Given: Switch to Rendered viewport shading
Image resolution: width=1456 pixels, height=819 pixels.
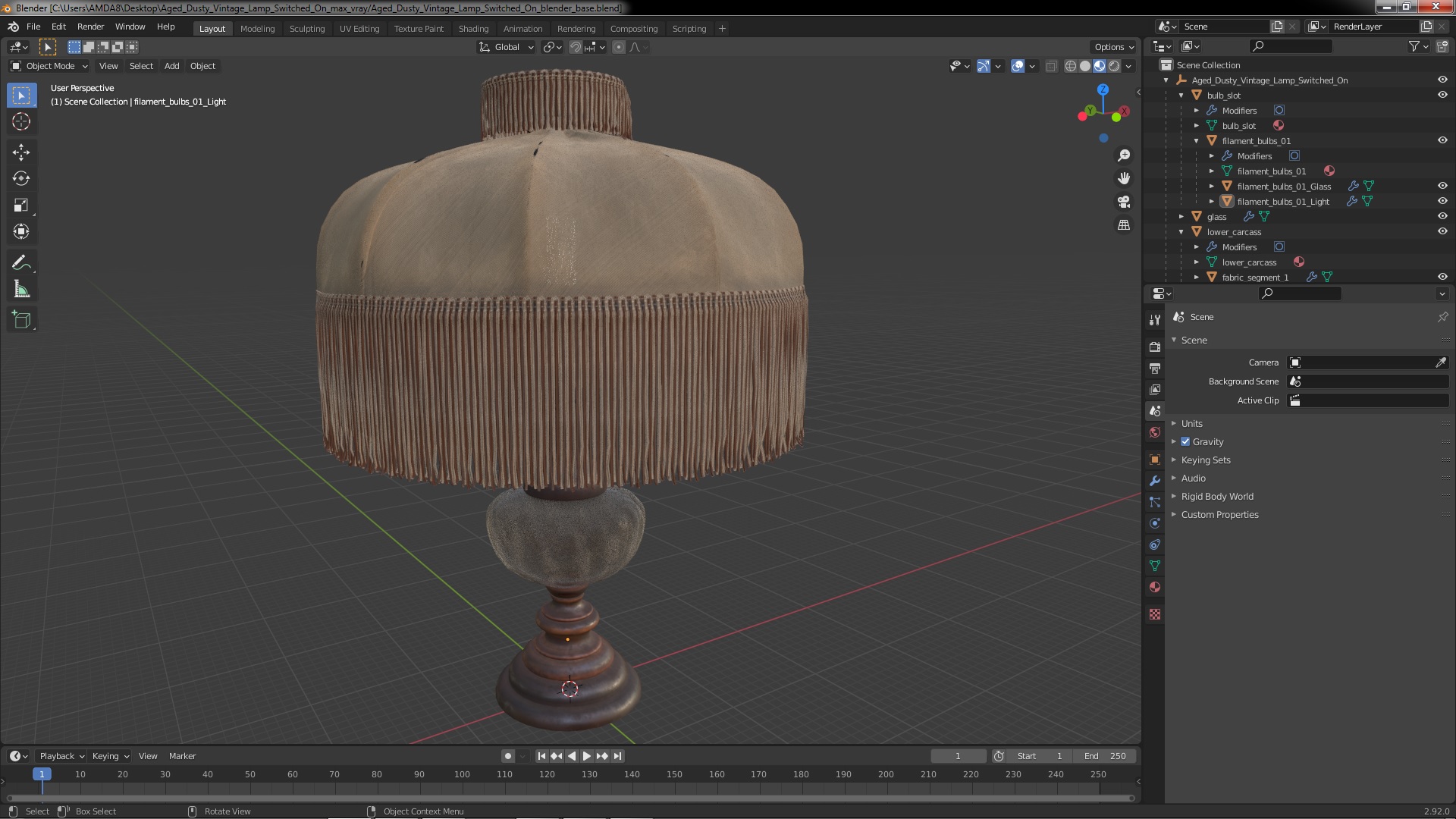Looking at the screenshot, I should pyautogui.click(x=1114, y=67).
